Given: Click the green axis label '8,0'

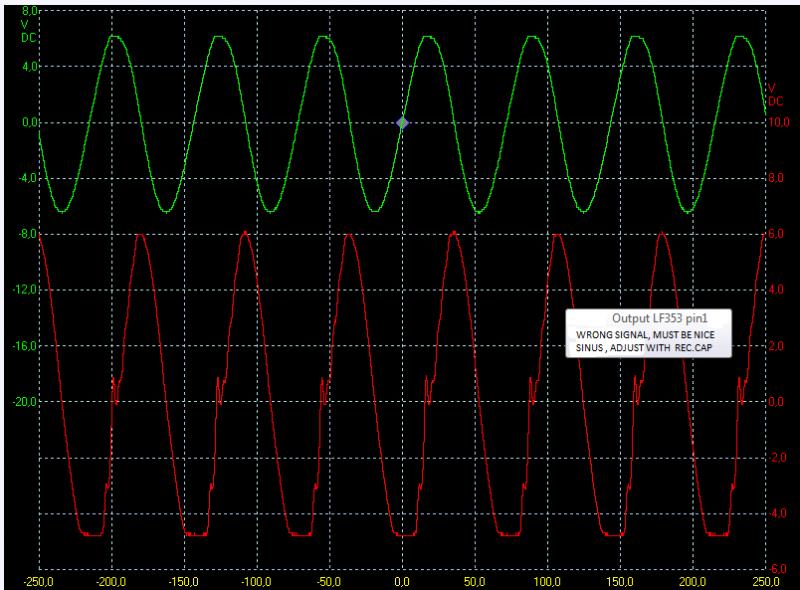Looking at the screenshot, I should (30, 11).
